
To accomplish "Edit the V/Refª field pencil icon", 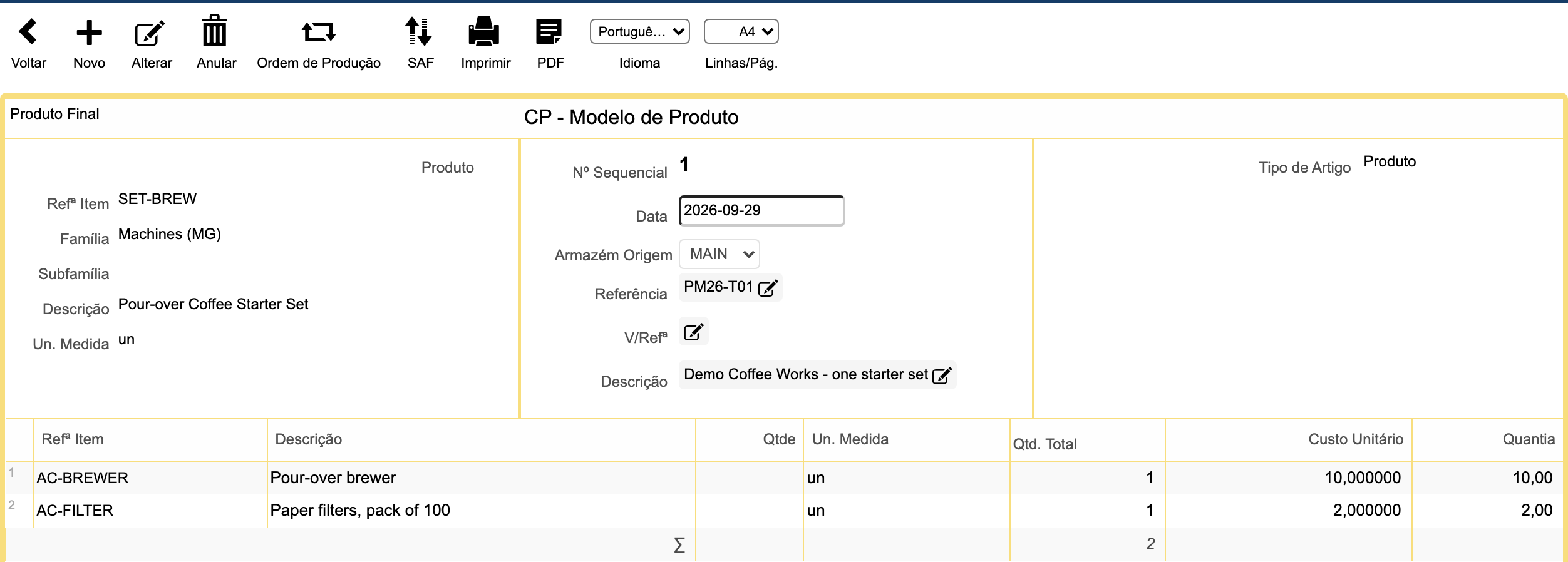I will (693, 332).
